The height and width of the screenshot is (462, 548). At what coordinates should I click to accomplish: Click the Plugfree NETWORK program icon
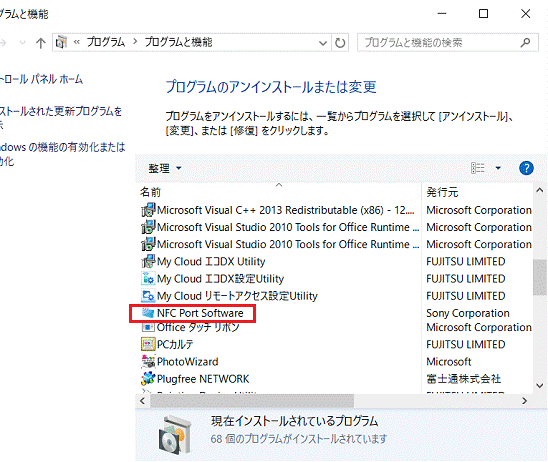148,378
